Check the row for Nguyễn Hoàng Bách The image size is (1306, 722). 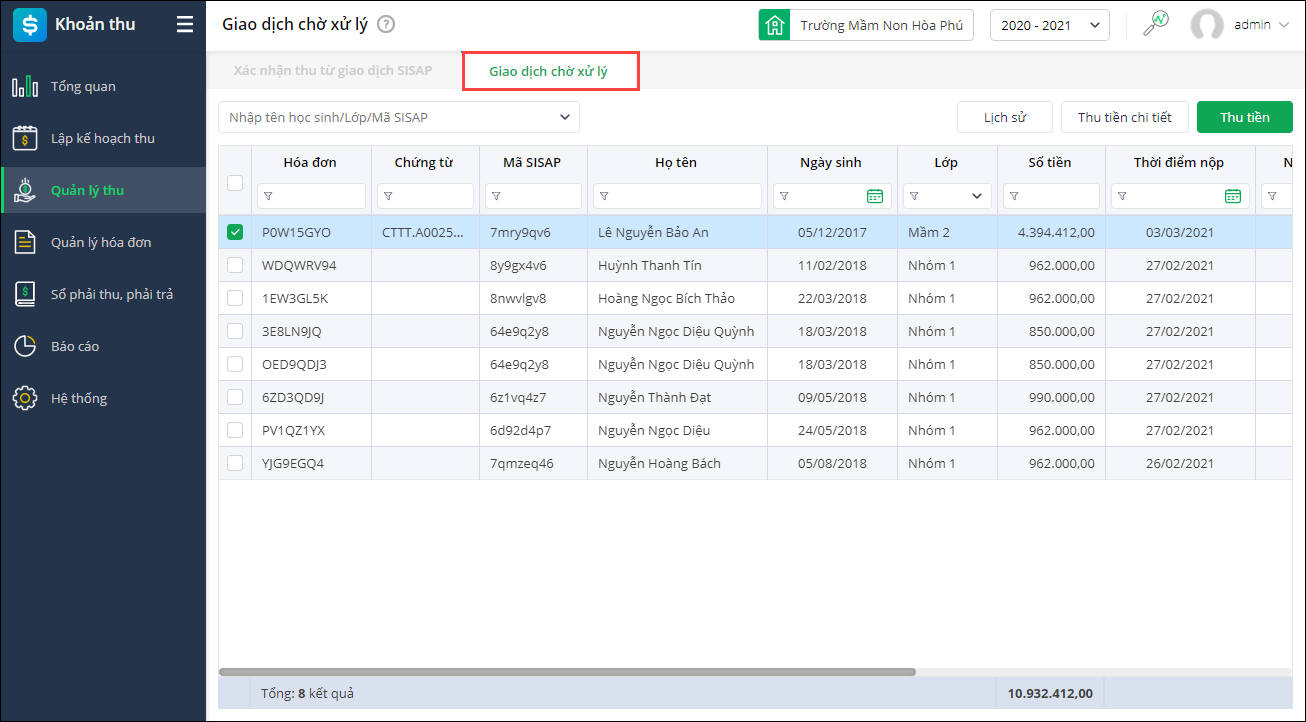(x=235, y=463)
